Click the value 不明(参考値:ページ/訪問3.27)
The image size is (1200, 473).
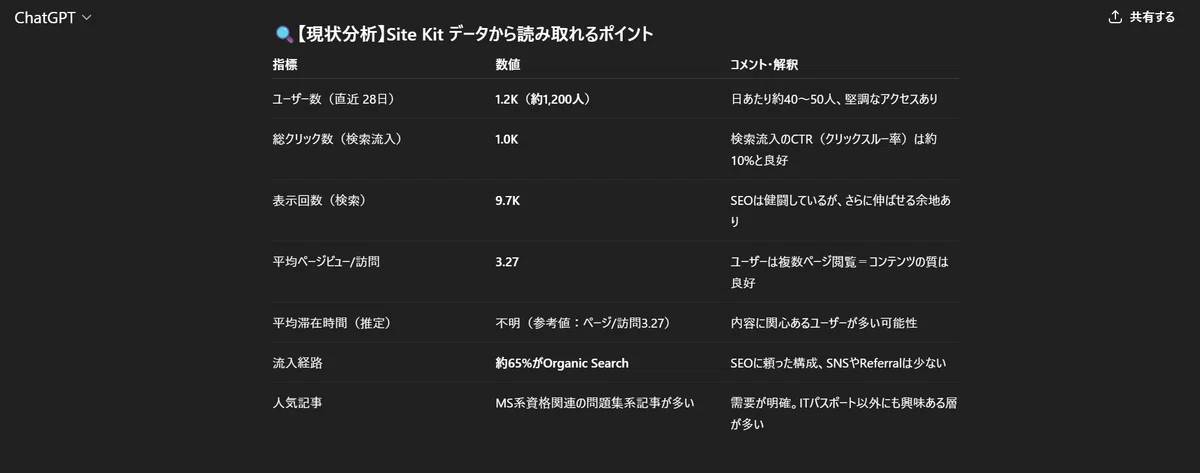582,324
